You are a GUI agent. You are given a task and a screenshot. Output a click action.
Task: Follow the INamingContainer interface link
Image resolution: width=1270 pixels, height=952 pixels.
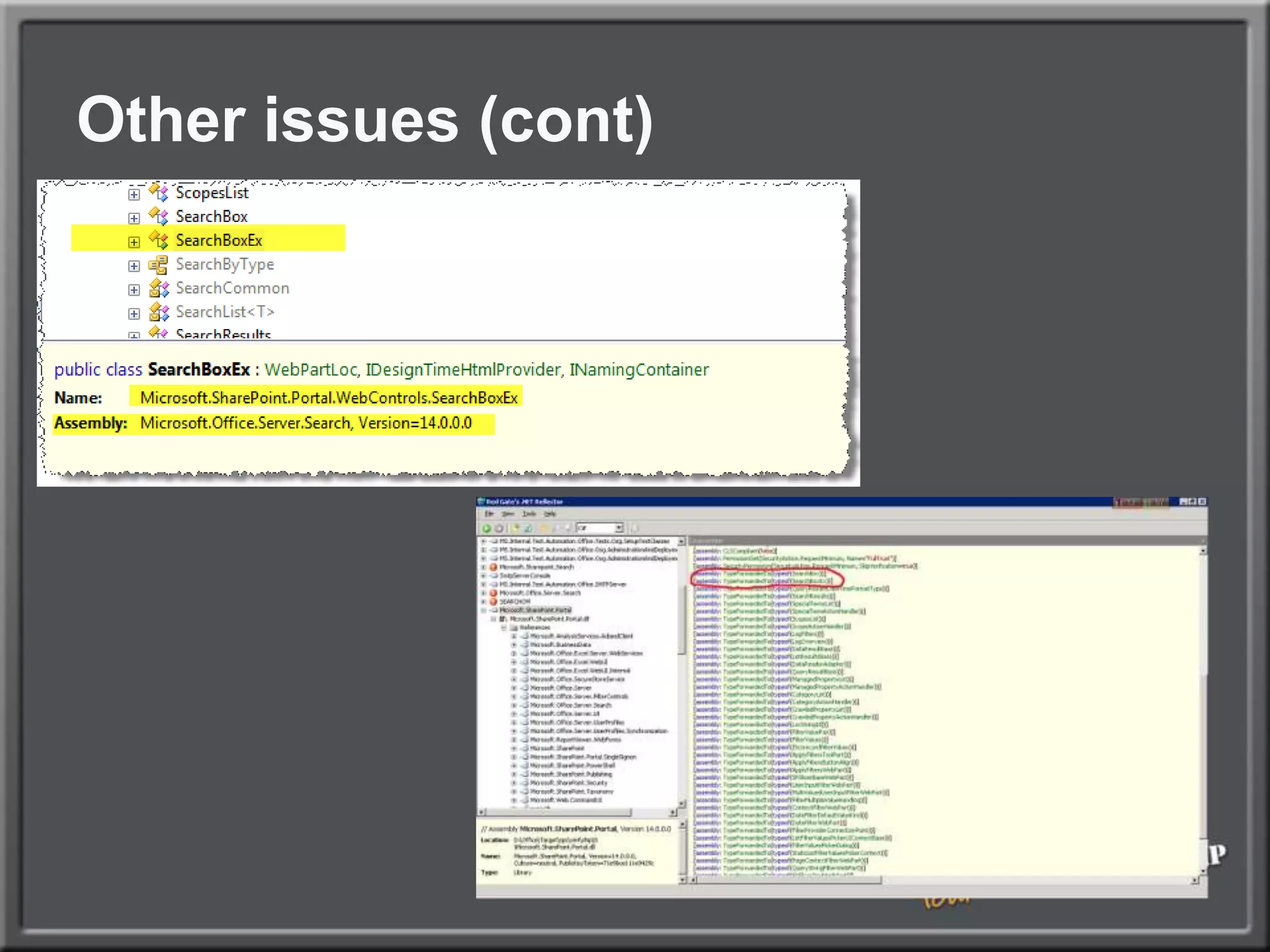(x=639, y=370)
